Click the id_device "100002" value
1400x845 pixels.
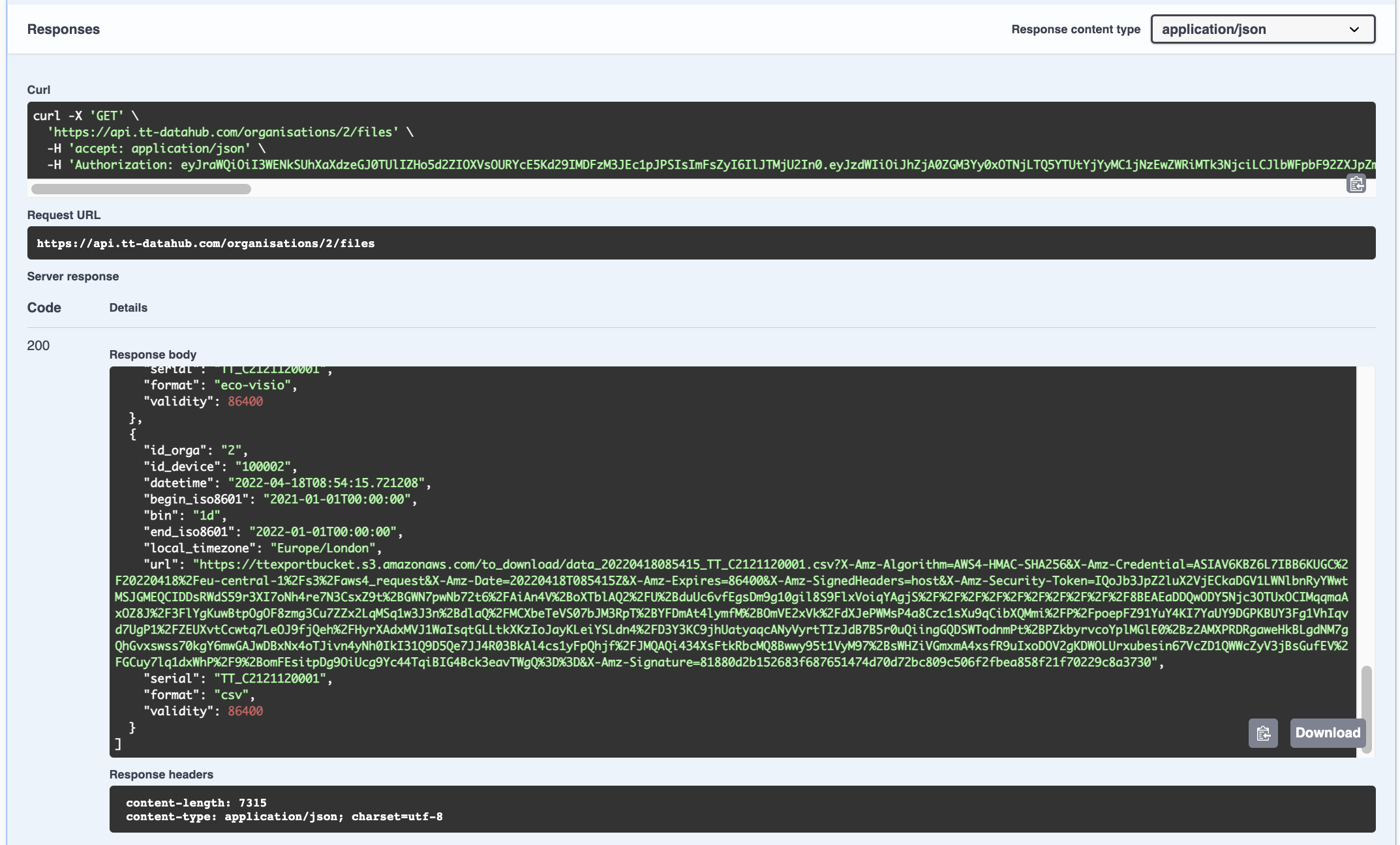coord(263,467)
